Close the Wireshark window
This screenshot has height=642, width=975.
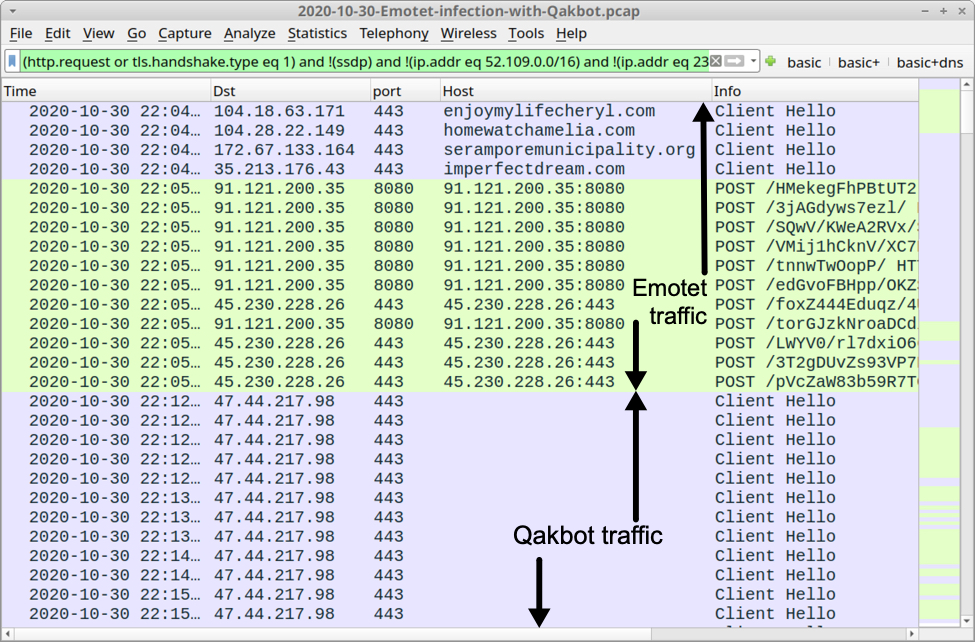point(961,11)
